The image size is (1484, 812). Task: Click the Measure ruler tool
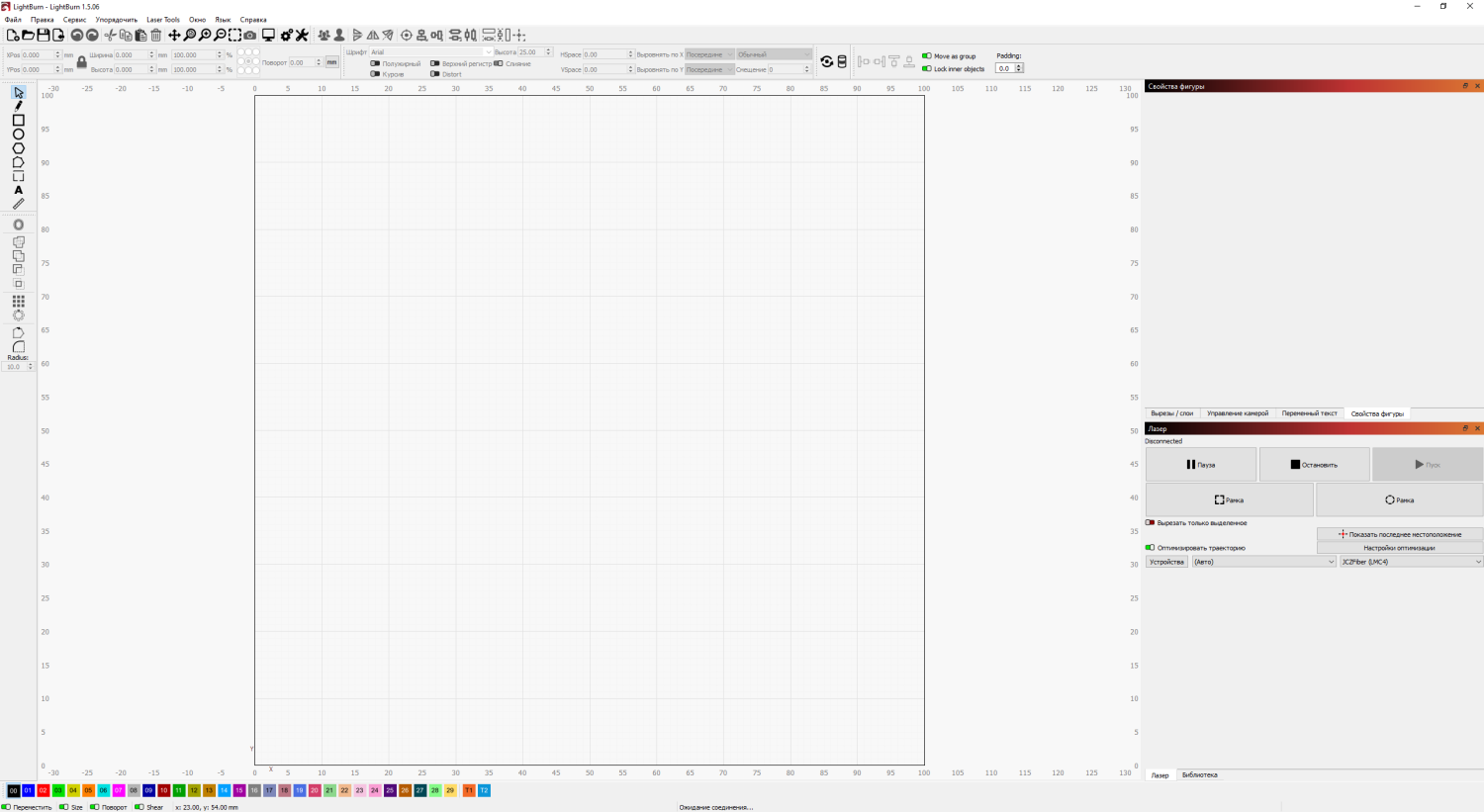[x=18, y=204]
